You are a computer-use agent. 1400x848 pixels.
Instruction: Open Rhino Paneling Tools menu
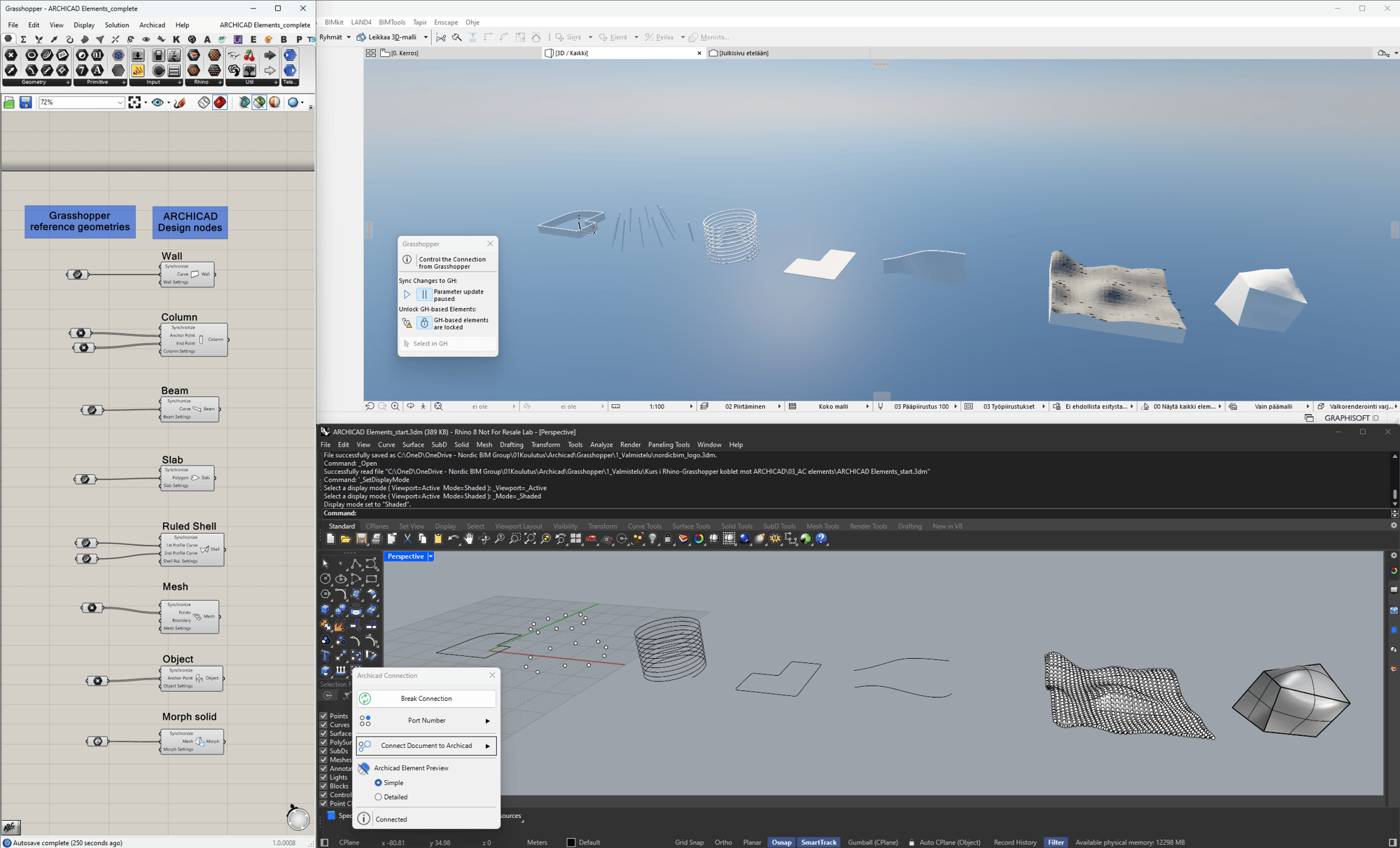(x=668, y=445)
